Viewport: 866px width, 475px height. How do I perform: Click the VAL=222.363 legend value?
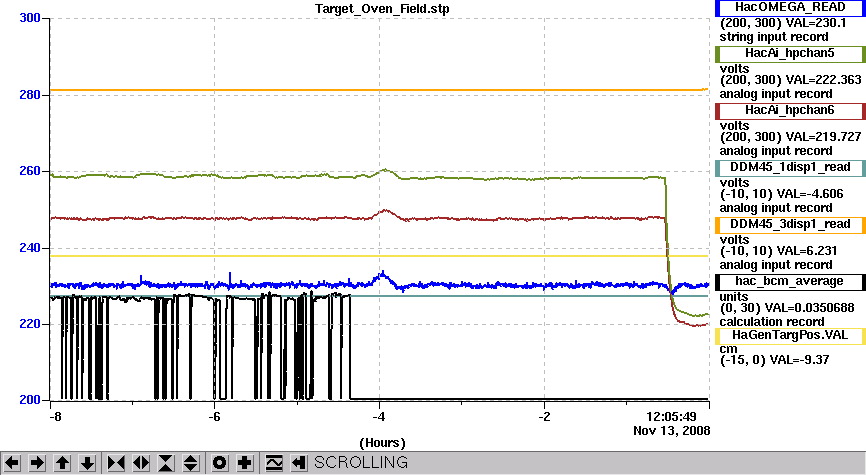[822, 80]
